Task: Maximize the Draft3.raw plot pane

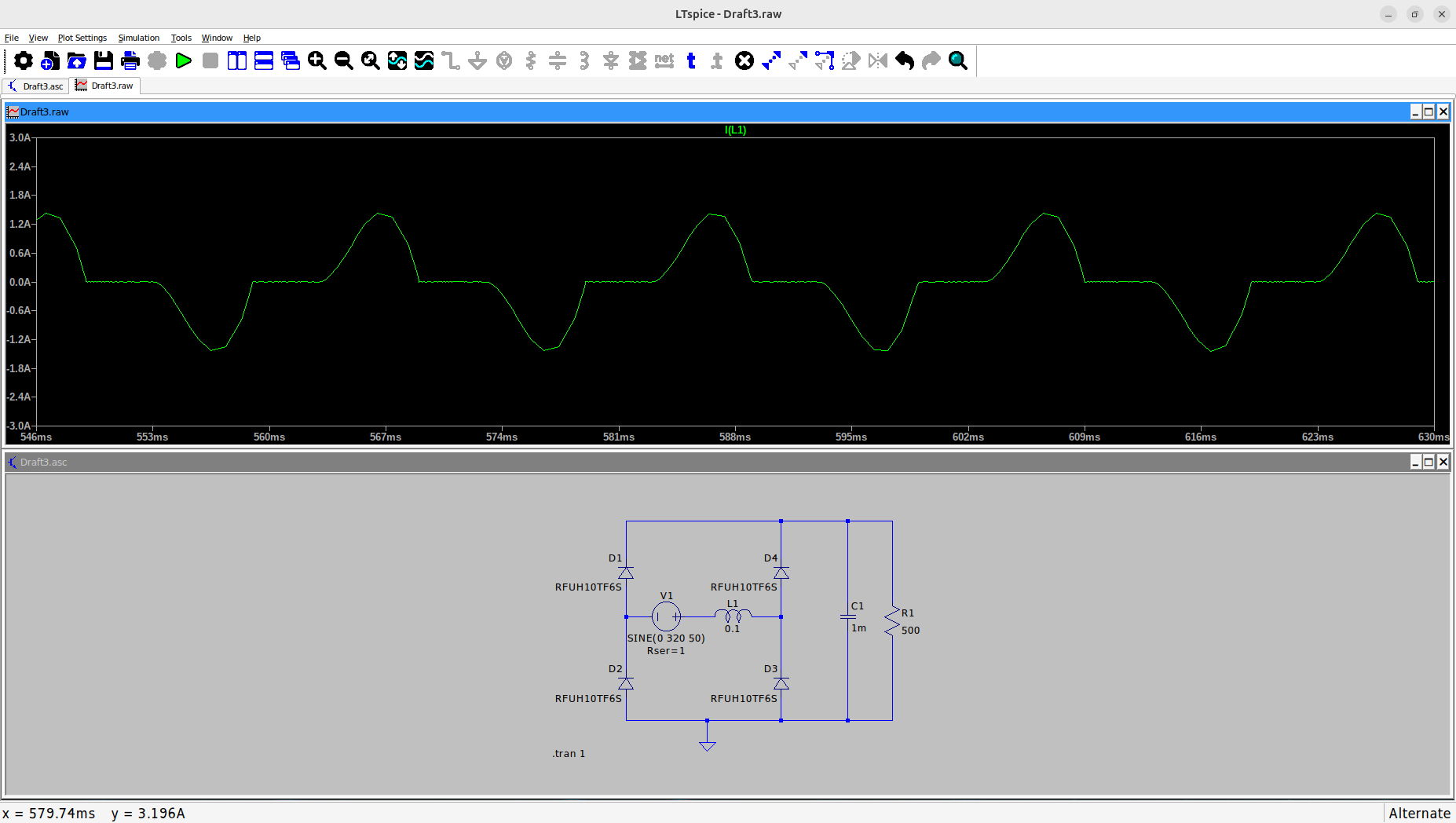Action: coord(1429,112)
